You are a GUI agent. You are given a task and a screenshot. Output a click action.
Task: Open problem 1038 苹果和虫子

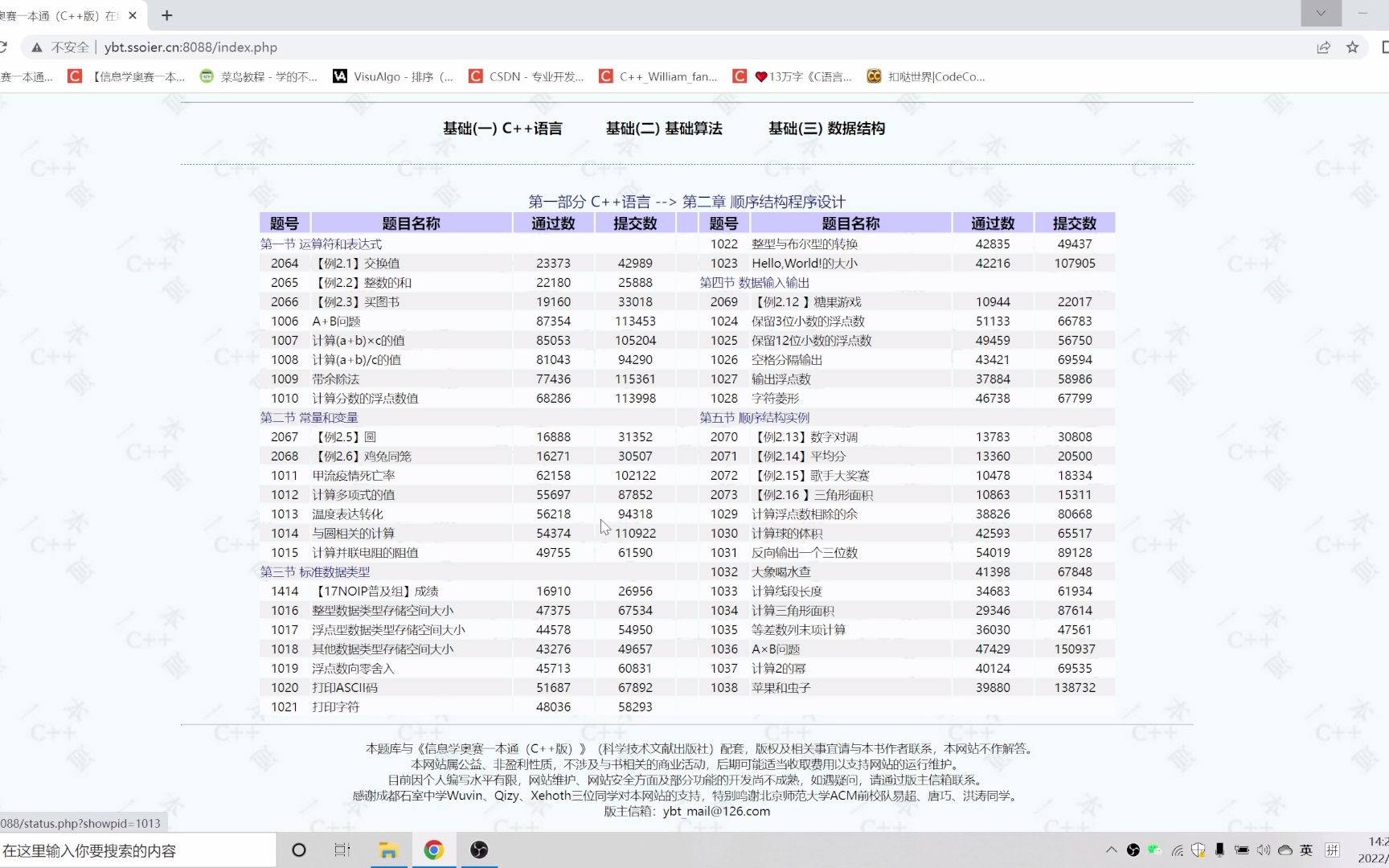coord(781,688)
